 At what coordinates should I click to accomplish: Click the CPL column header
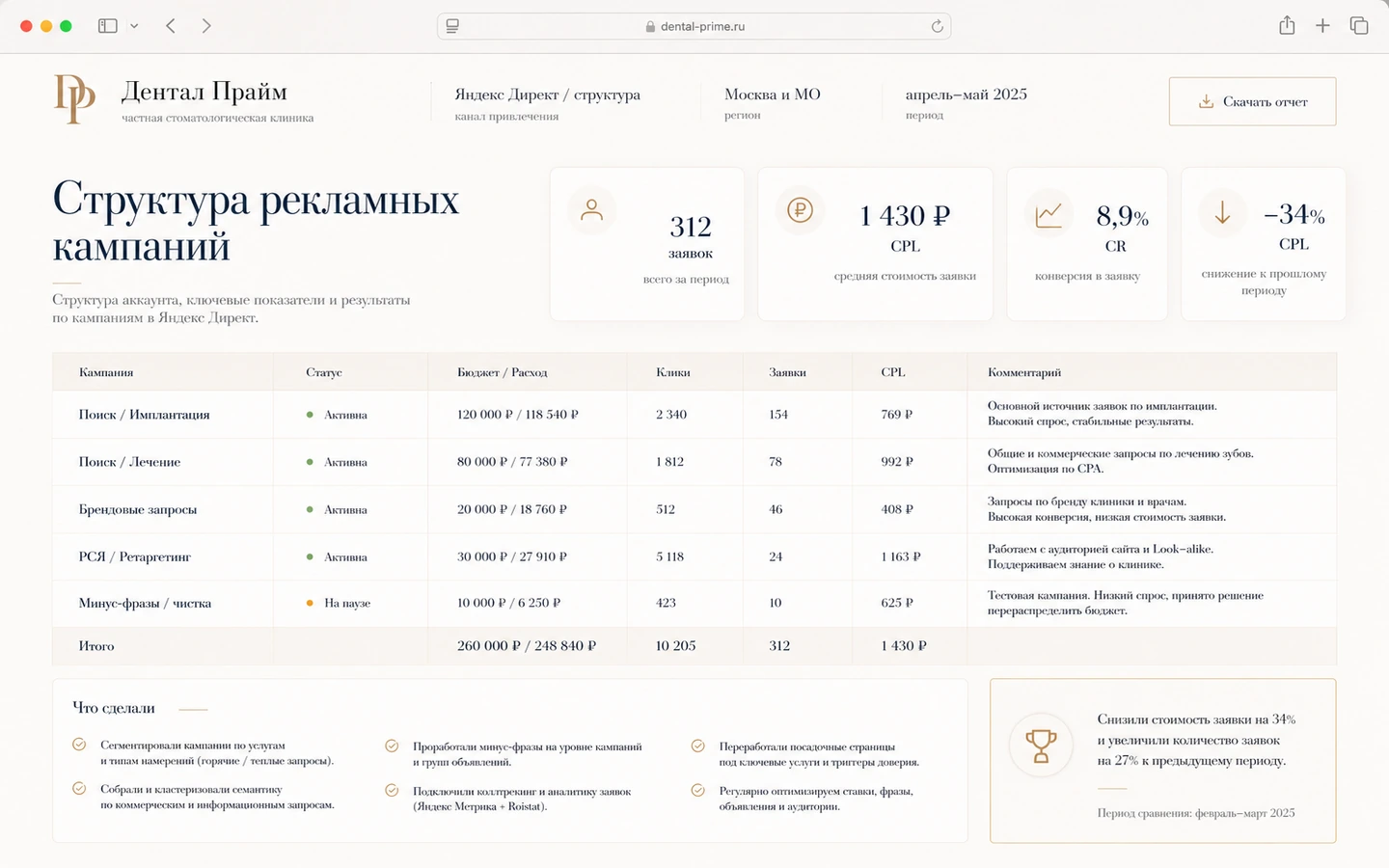pyautogui.click(x=893, y=372)
